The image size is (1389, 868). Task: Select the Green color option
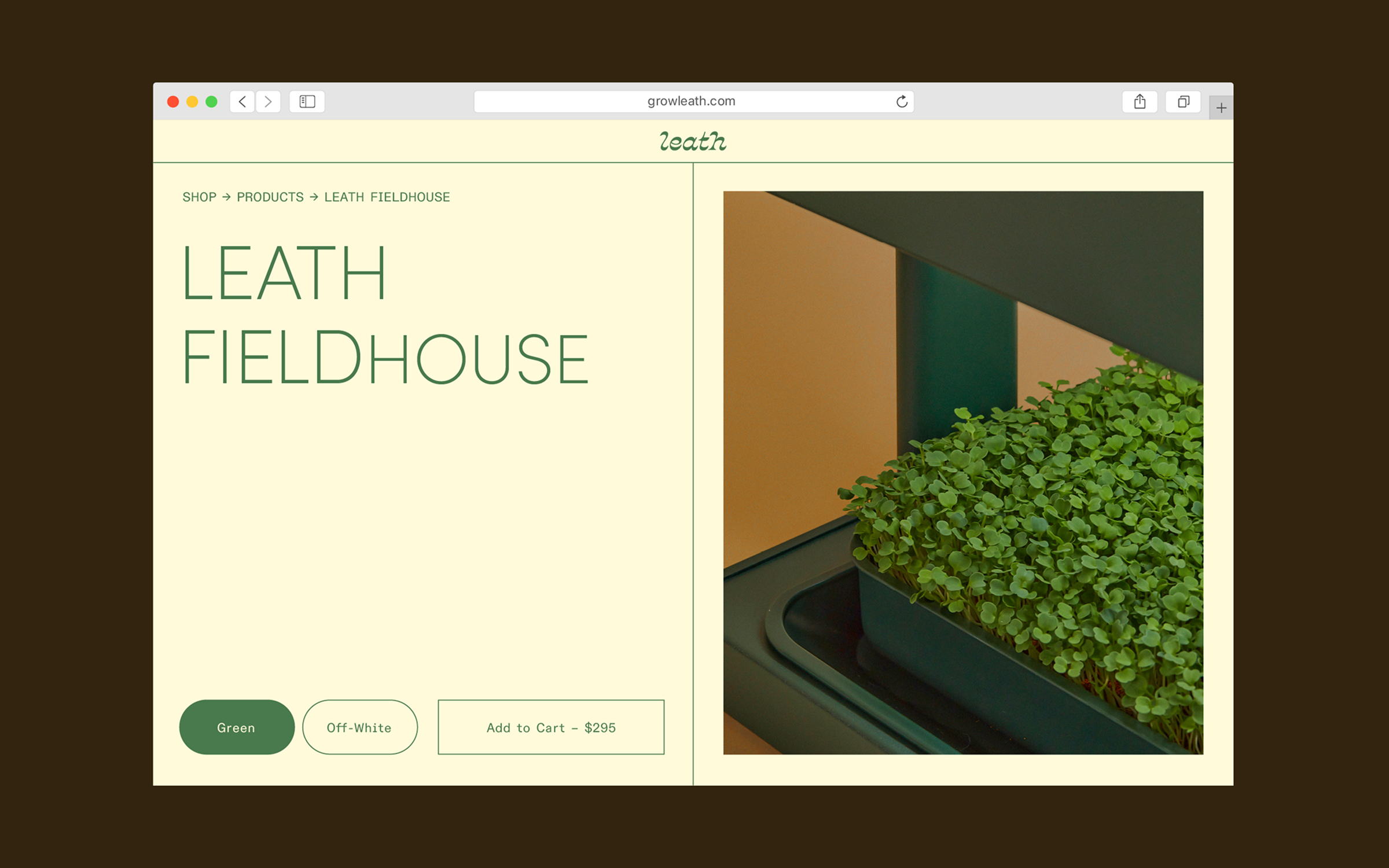[x=237, y=727]
